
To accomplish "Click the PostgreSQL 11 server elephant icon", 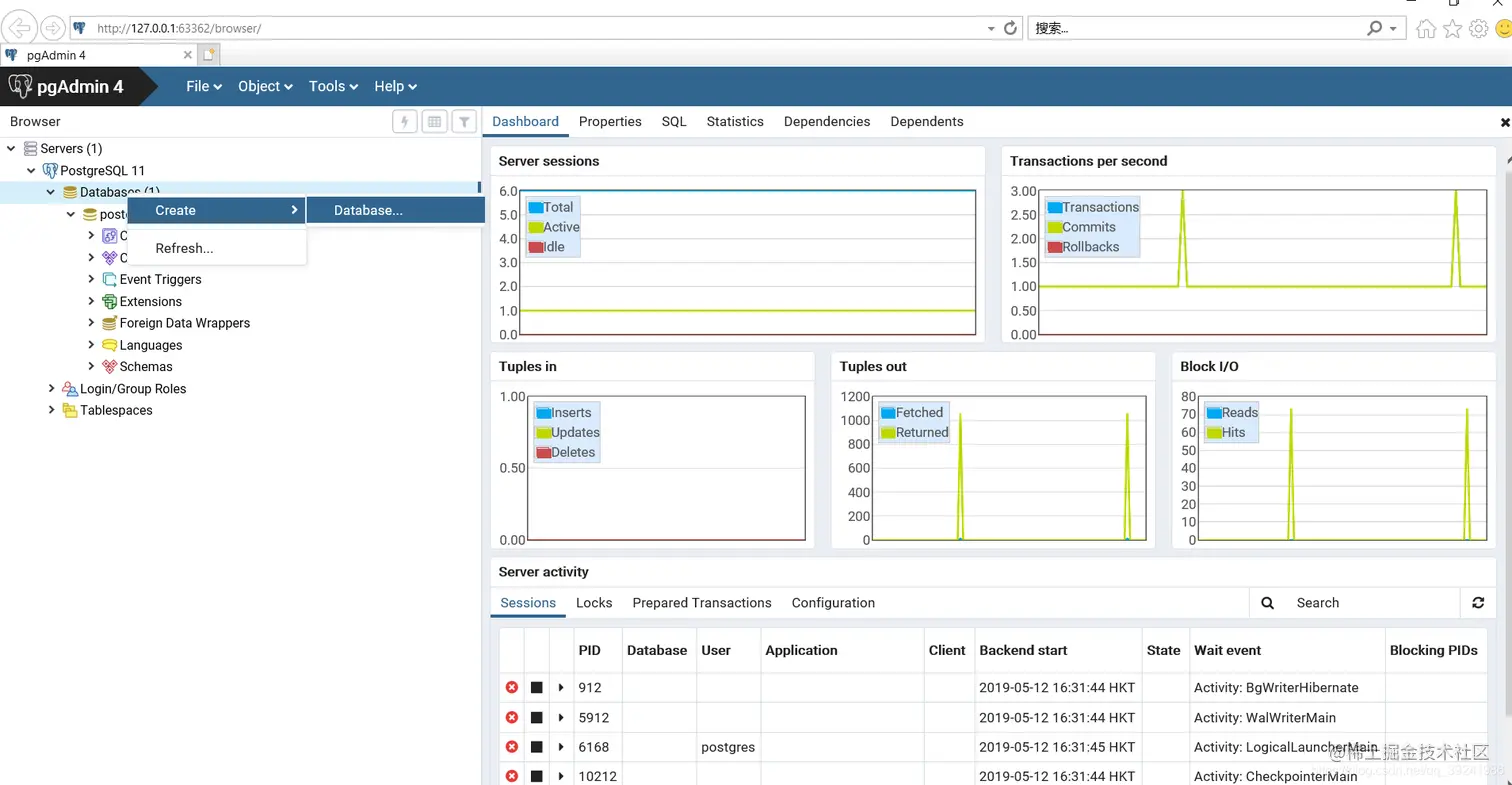I will tap(50, 171).
